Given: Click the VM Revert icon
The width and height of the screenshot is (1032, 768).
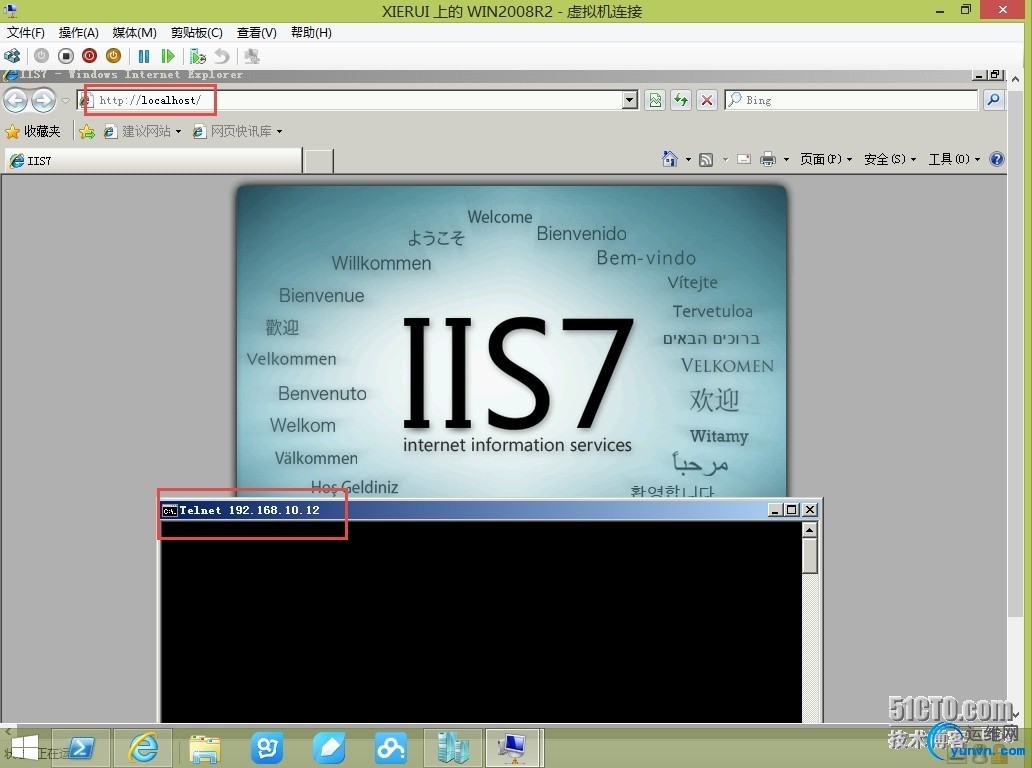Looking at the screenshot, I should 222,56.
